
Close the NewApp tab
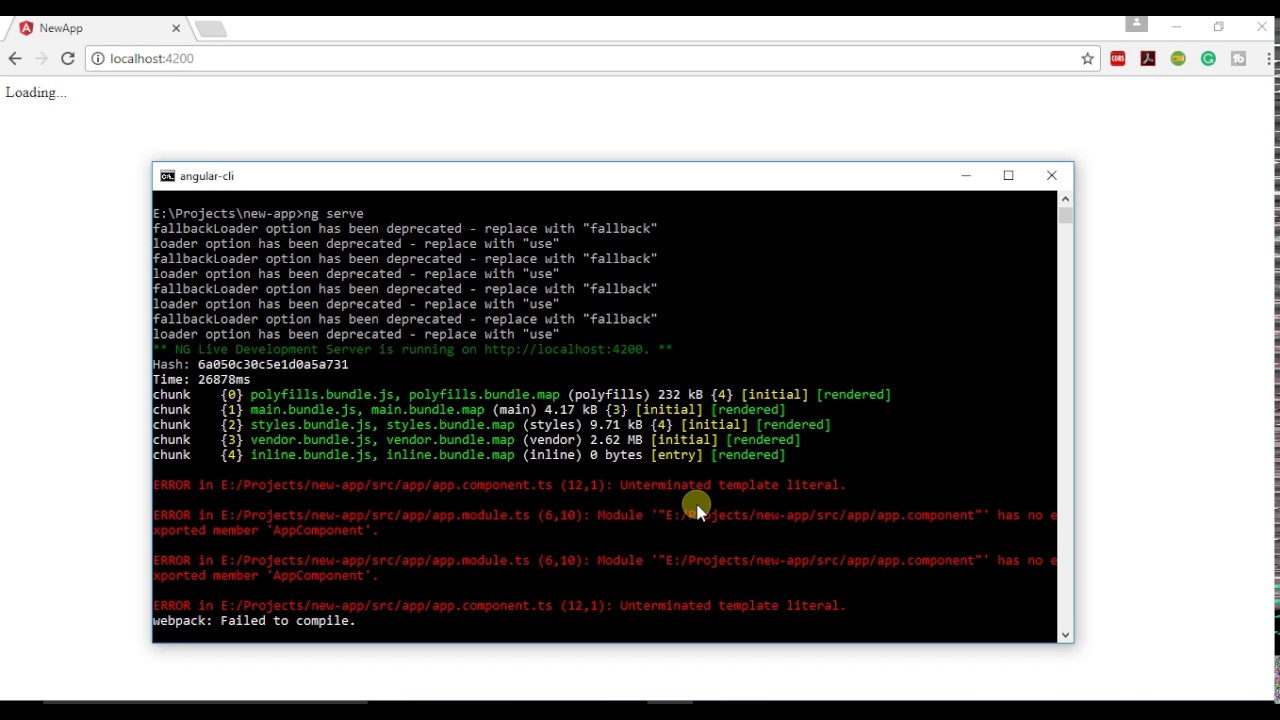[176, 29]
